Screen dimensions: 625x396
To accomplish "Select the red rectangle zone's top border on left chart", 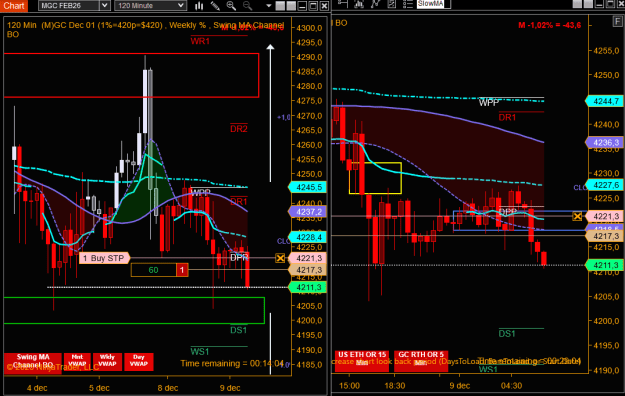I will pos(132,53).
